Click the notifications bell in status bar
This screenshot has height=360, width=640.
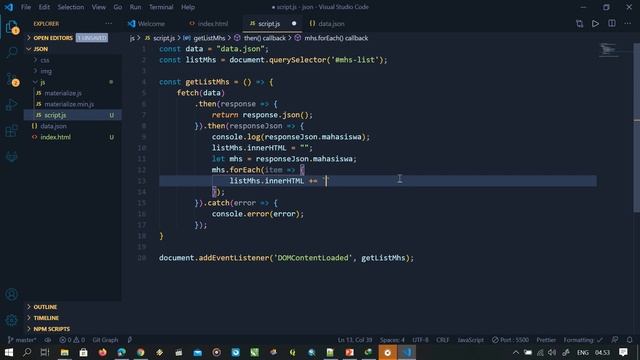click(x=630, y=340)
